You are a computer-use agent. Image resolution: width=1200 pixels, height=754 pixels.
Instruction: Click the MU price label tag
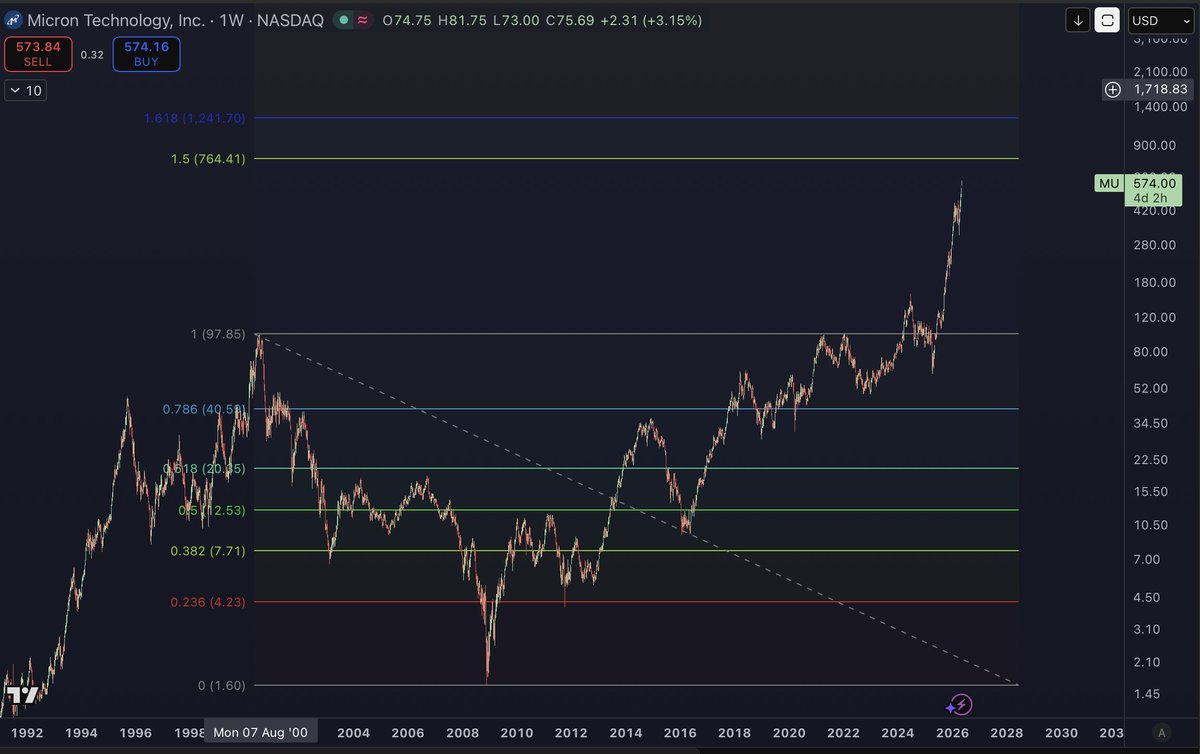(x=1109, y=183)
